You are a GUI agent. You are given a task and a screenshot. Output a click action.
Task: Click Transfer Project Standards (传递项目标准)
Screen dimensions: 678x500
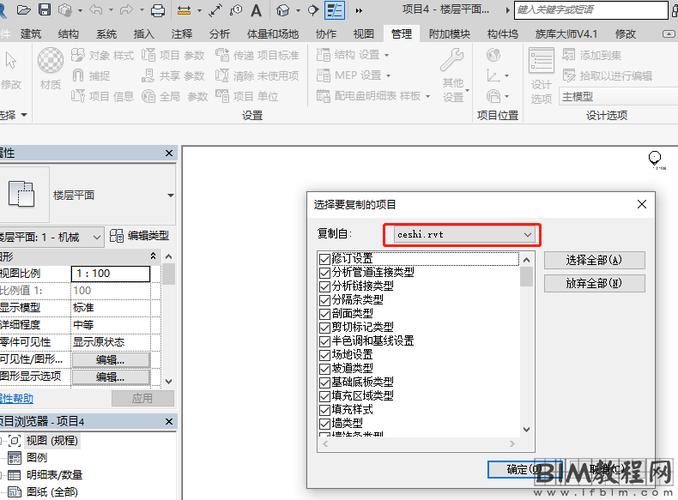pos(257,55)
